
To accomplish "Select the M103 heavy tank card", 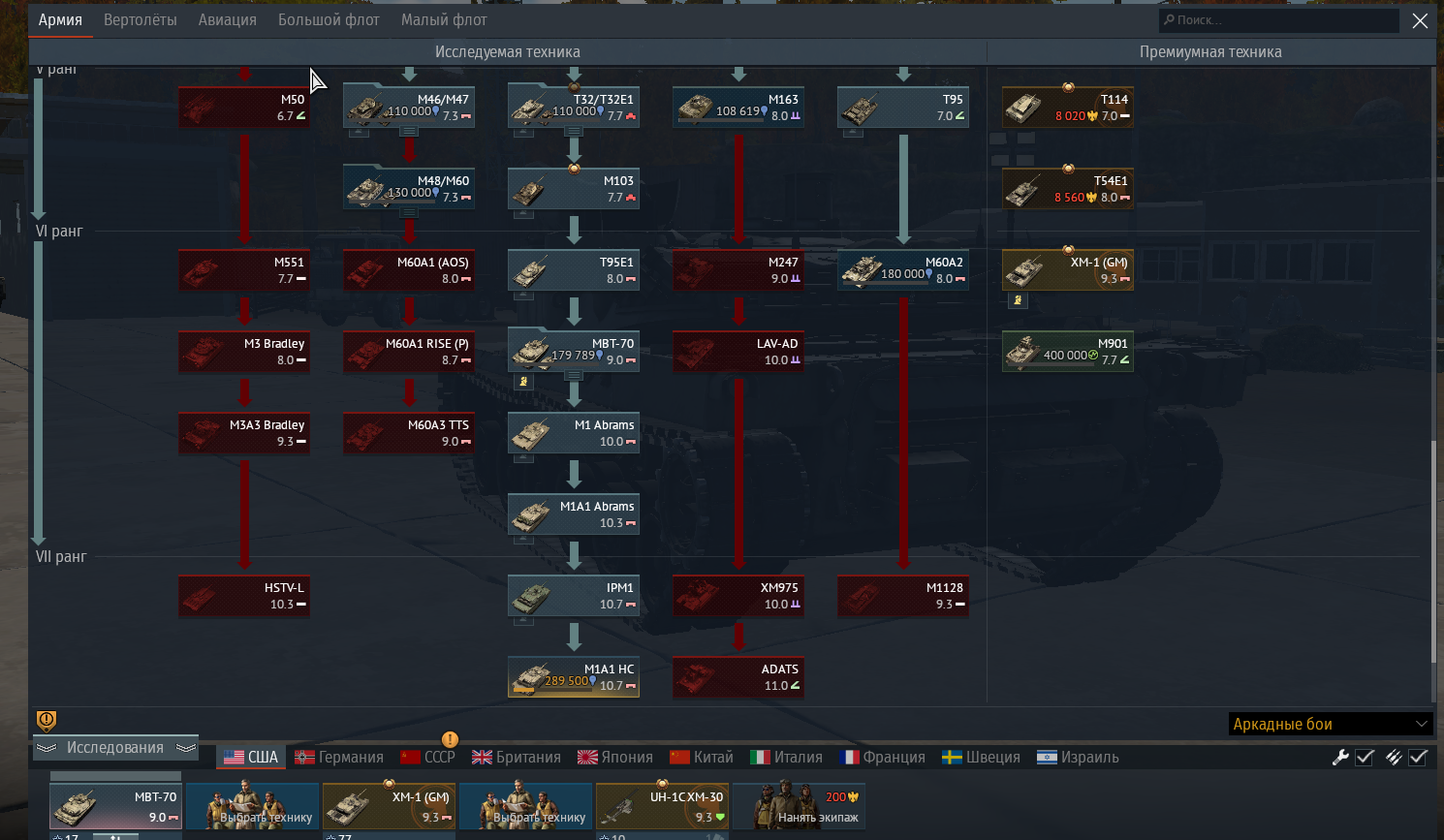I will 574,188.
